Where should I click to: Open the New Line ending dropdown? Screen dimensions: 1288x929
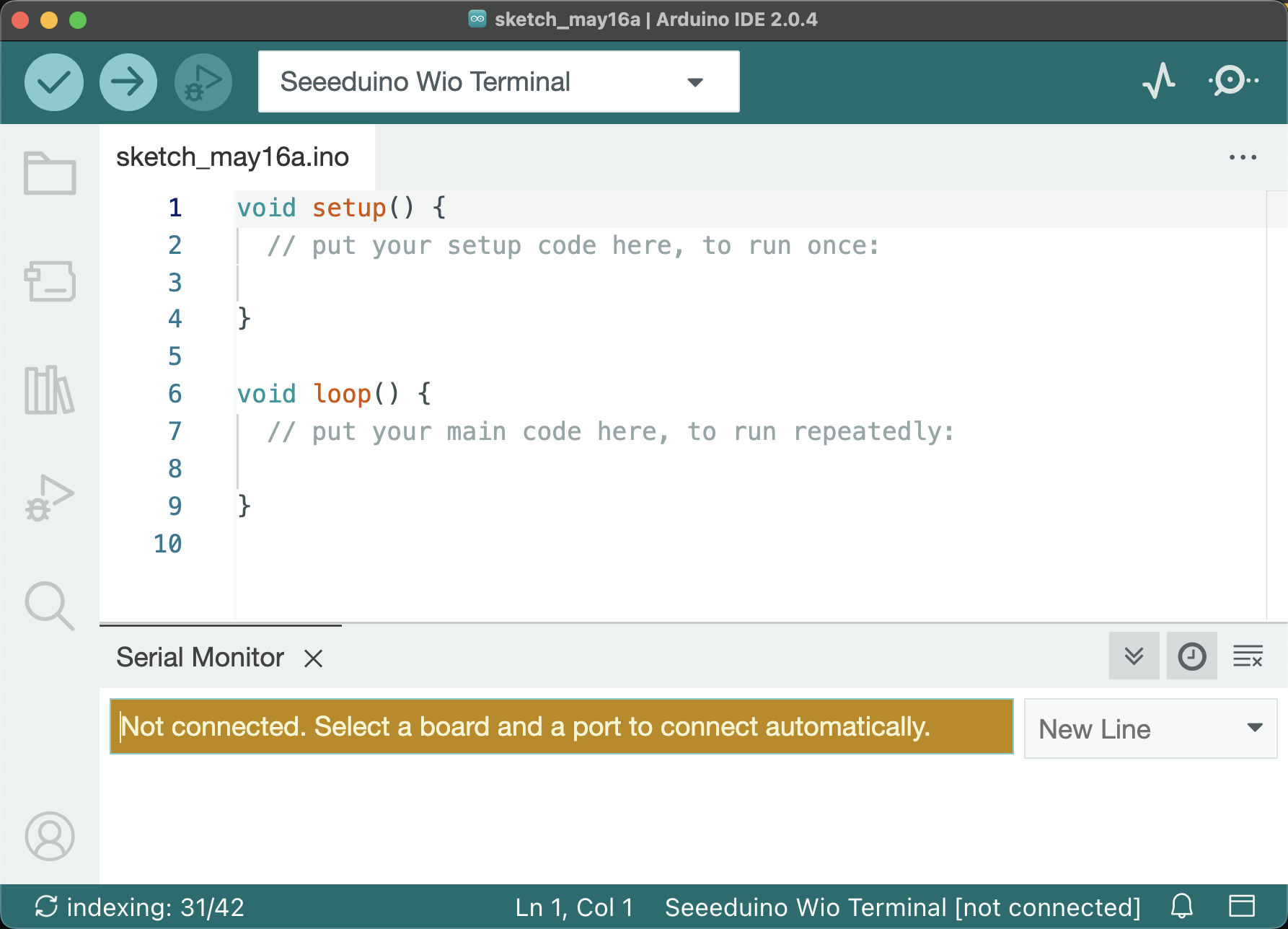click(1150, 728)
